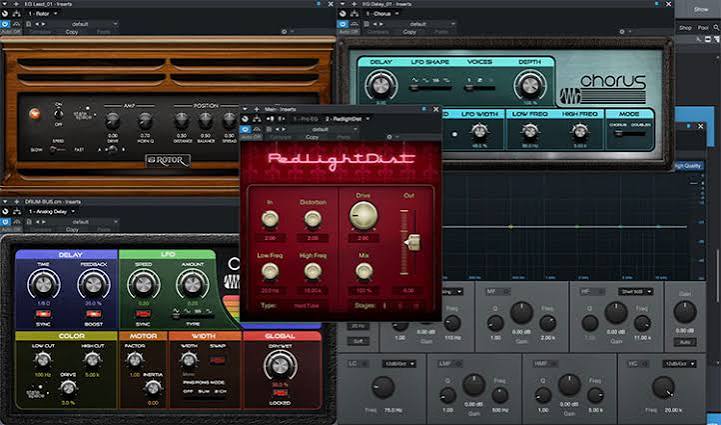Click the RedlightDist Drive knob

tap(363, 215)
